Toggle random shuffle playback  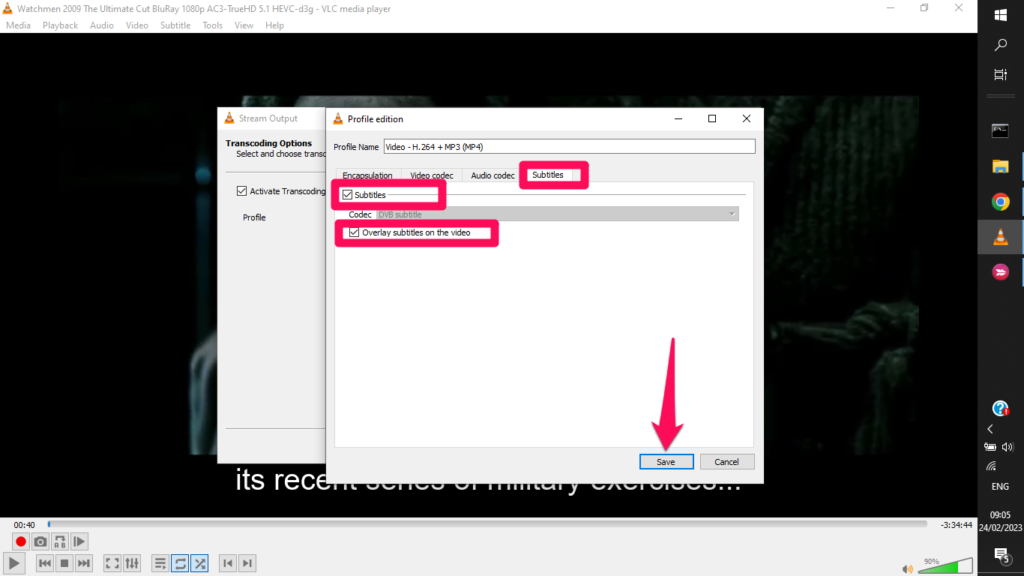(x=200, y=563)
